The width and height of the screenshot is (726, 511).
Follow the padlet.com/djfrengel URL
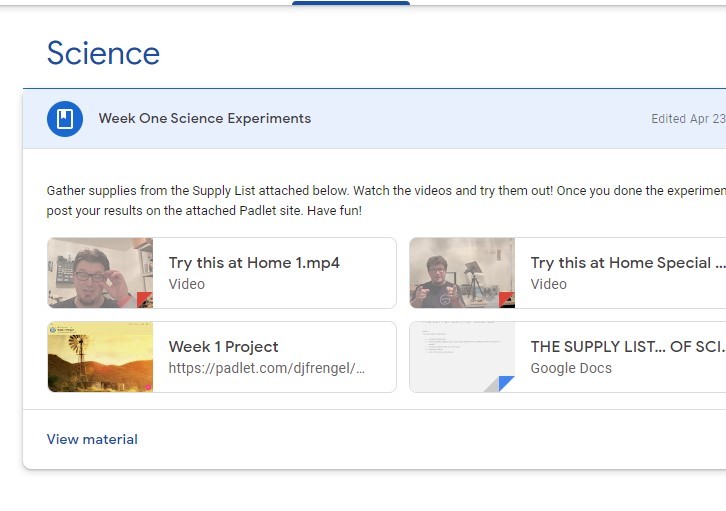(266, 368)
